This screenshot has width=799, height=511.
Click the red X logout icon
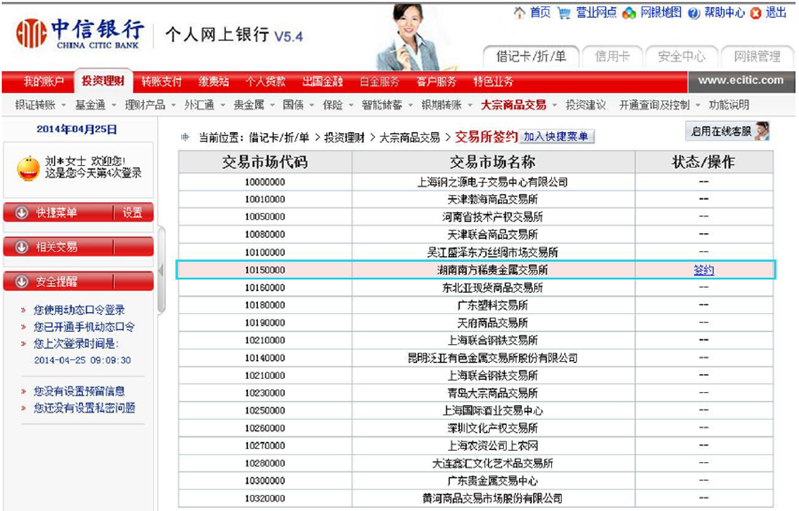pos(756,13)
